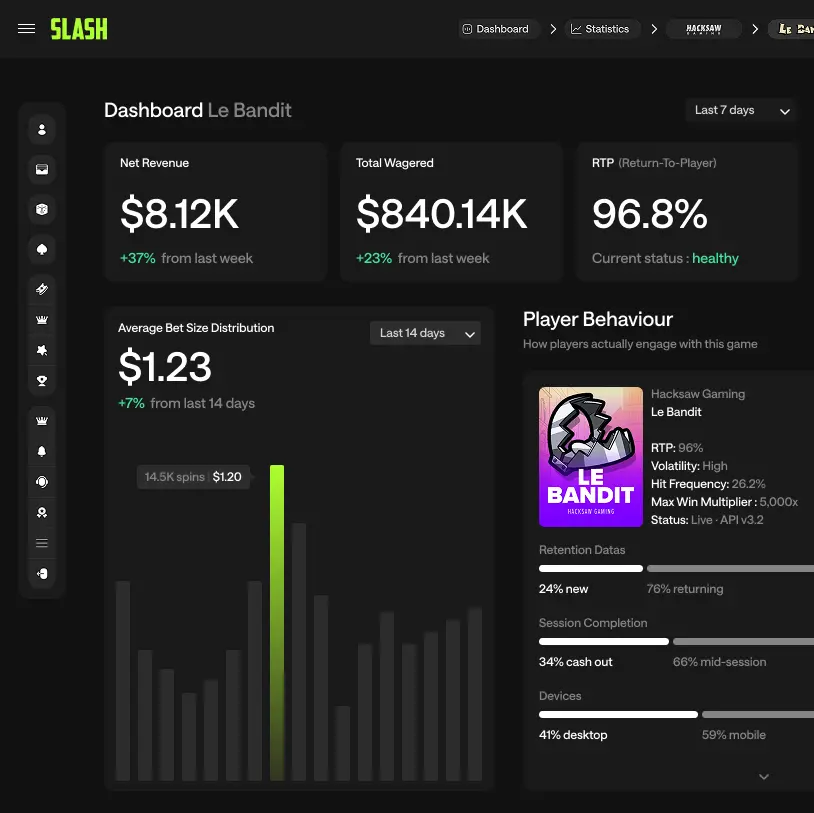
Task: Click the +7% from last 14 days text
Action: click(x=186, y=403)
